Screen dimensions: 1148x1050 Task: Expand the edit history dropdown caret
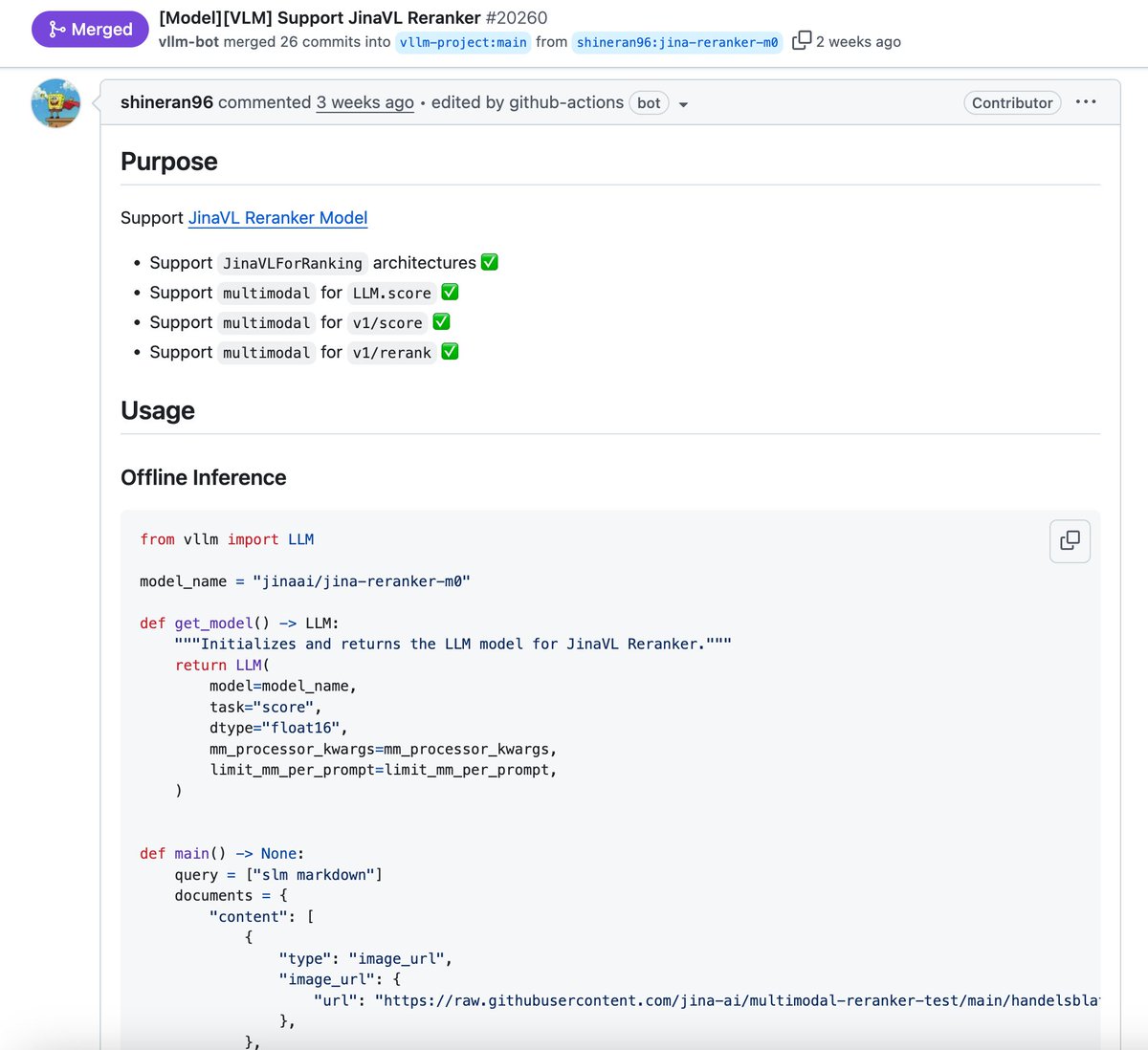(683, 105)
